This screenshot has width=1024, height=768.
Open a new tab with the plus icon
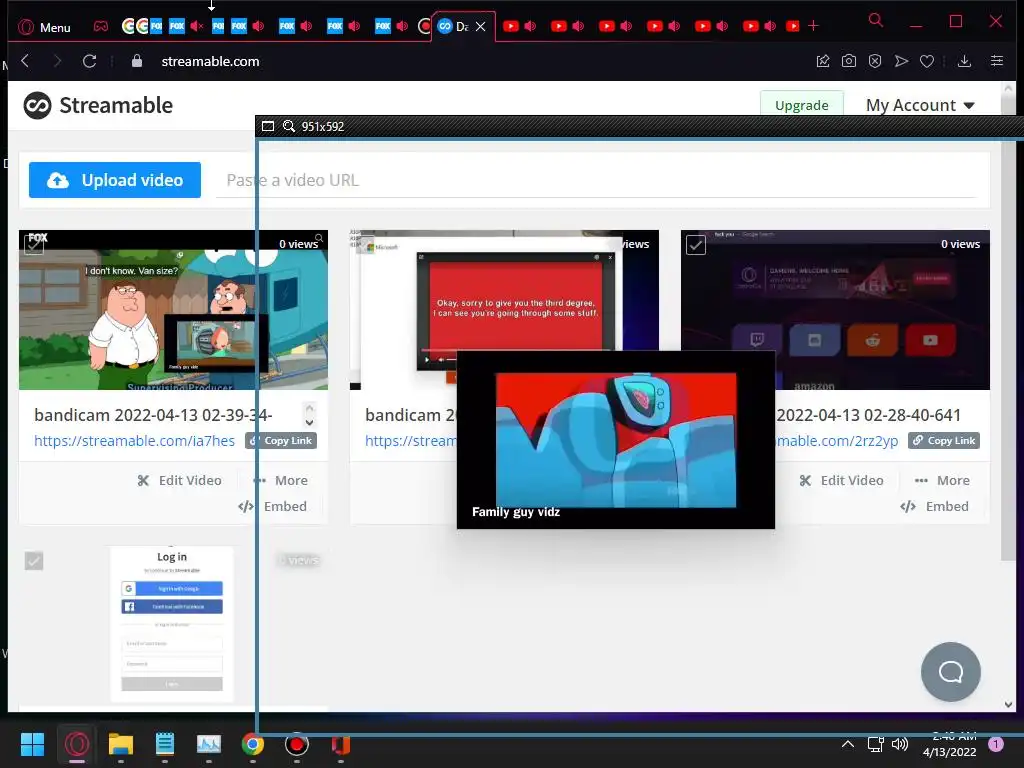pyautogui.click(x=813, y=25)
